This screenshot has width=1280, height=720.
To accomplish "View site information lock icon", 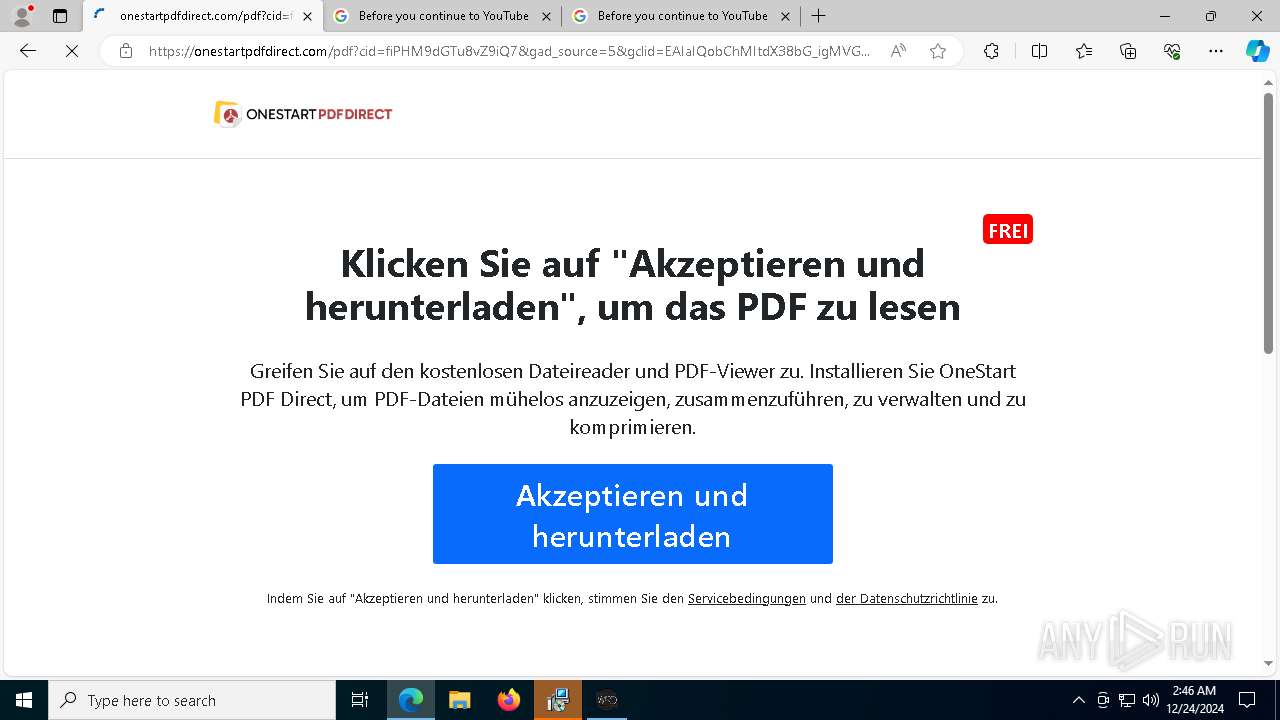I will (126, 51).
